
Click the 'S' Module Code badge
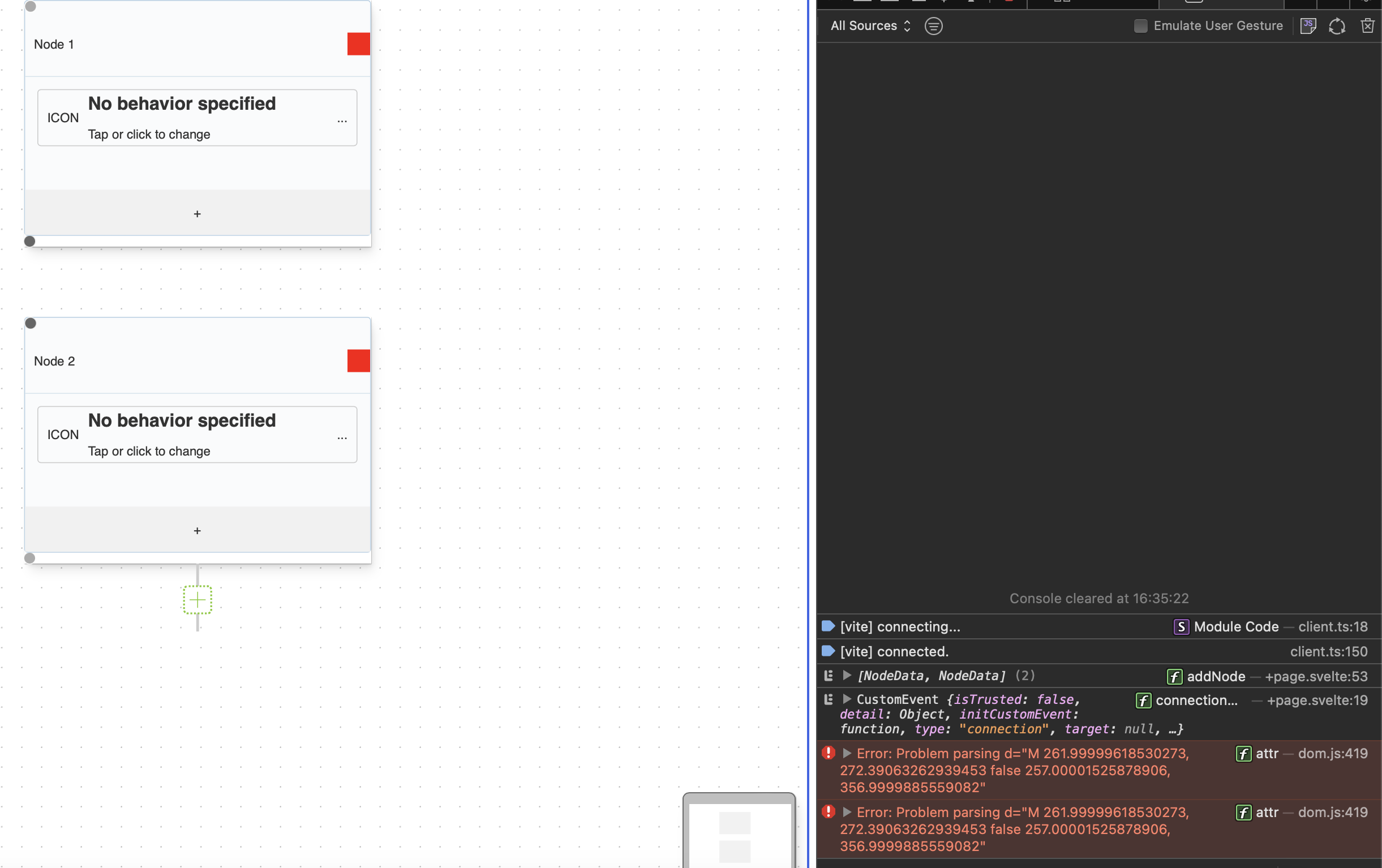[x=1181, y=626]
